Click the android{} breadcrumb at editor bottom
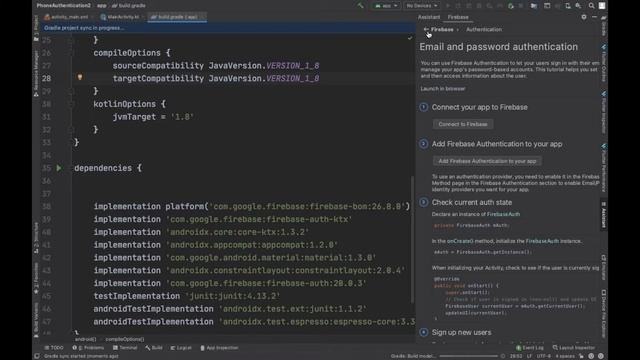Image resolution: width=640 pixels, height=360 pixels. 85,339
